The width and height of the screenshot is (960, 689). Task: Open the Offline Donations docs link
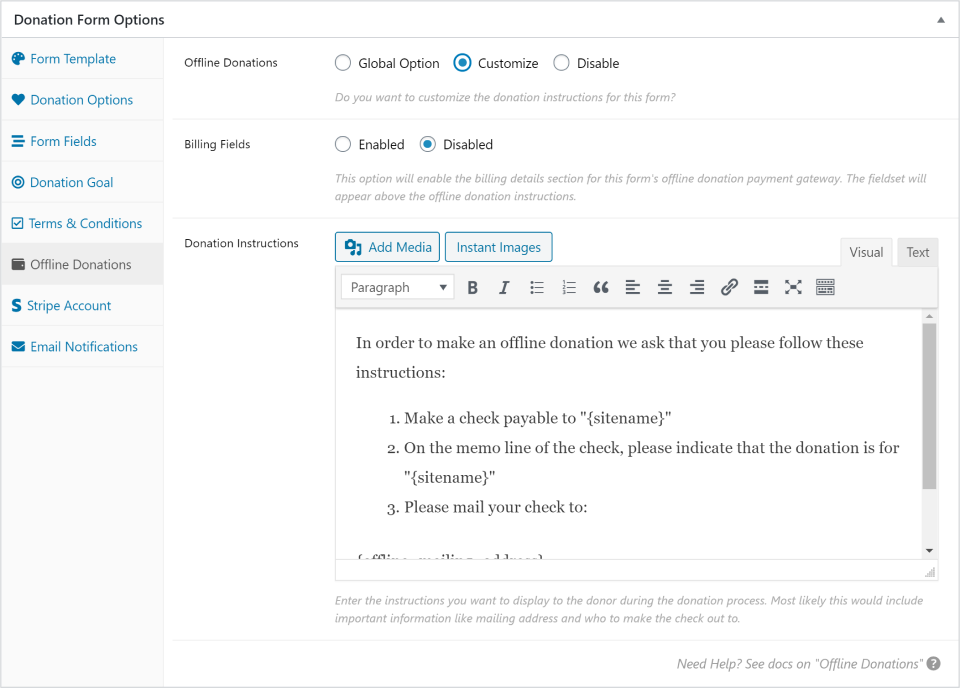(800, 664)
